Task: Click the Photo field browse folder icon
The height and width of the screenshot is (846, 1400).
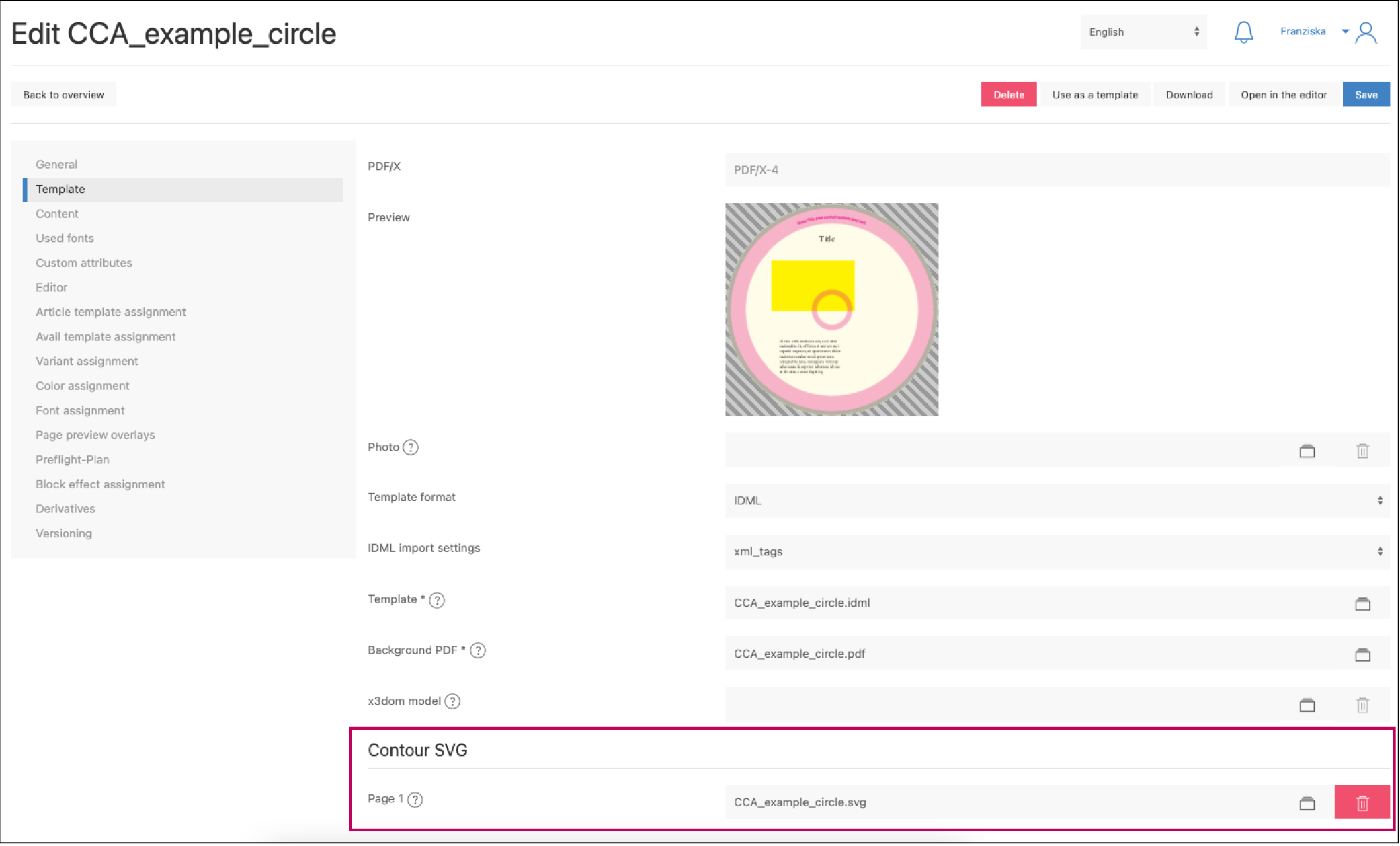Action: click(1307, 451)
